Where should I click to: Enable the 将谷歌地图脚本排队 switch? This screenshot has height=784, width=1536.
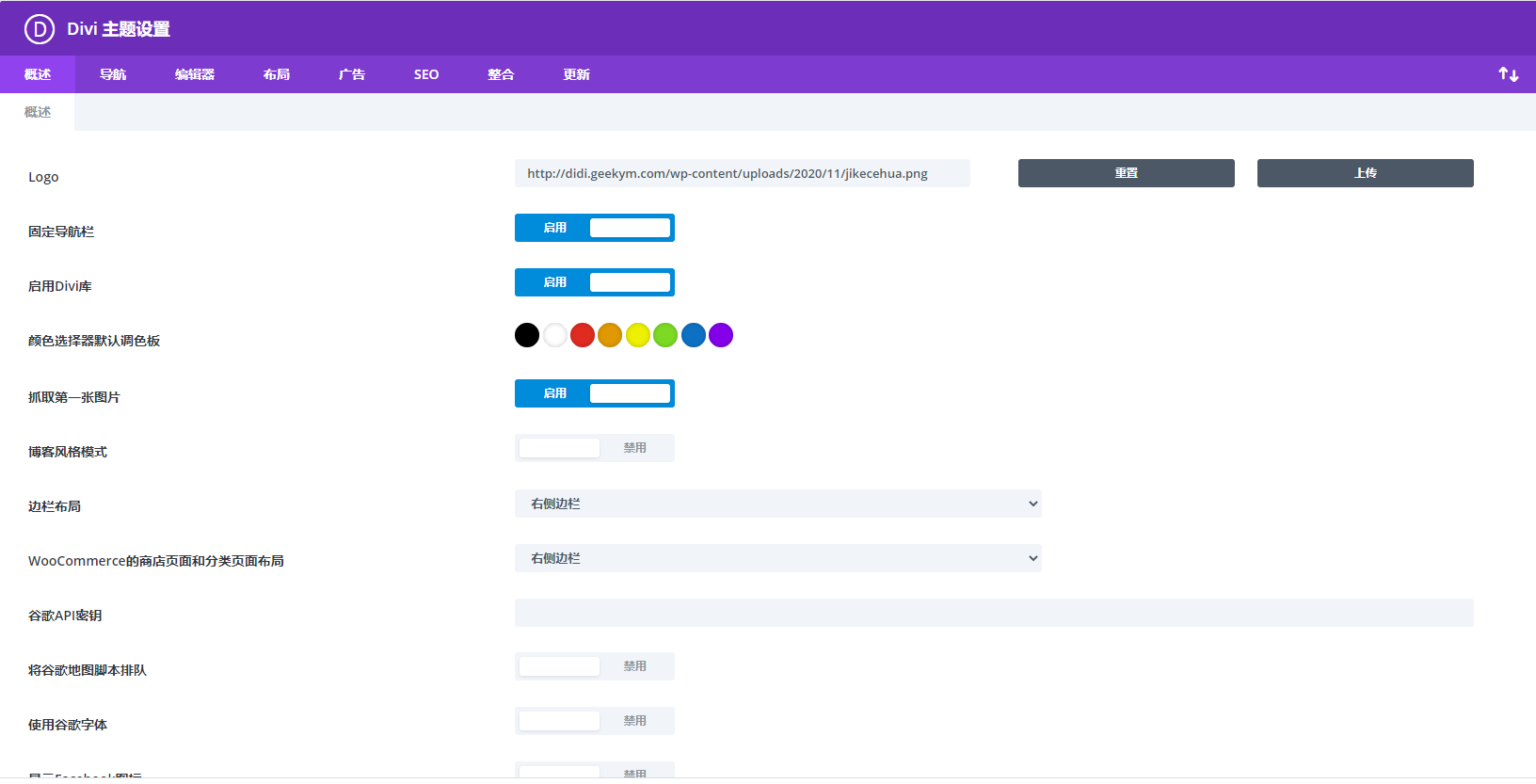595,666
